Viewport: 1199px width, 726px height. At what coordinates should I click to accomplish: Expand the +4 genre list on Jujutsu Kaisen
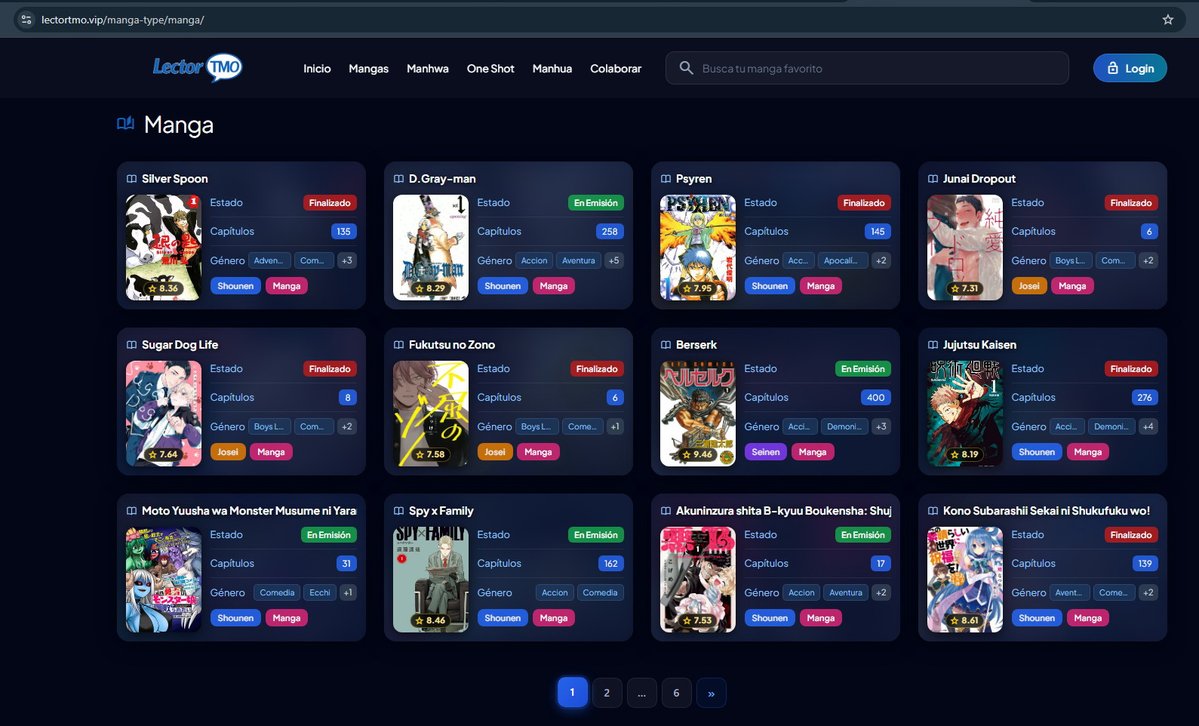click(x=1147, y=426)
